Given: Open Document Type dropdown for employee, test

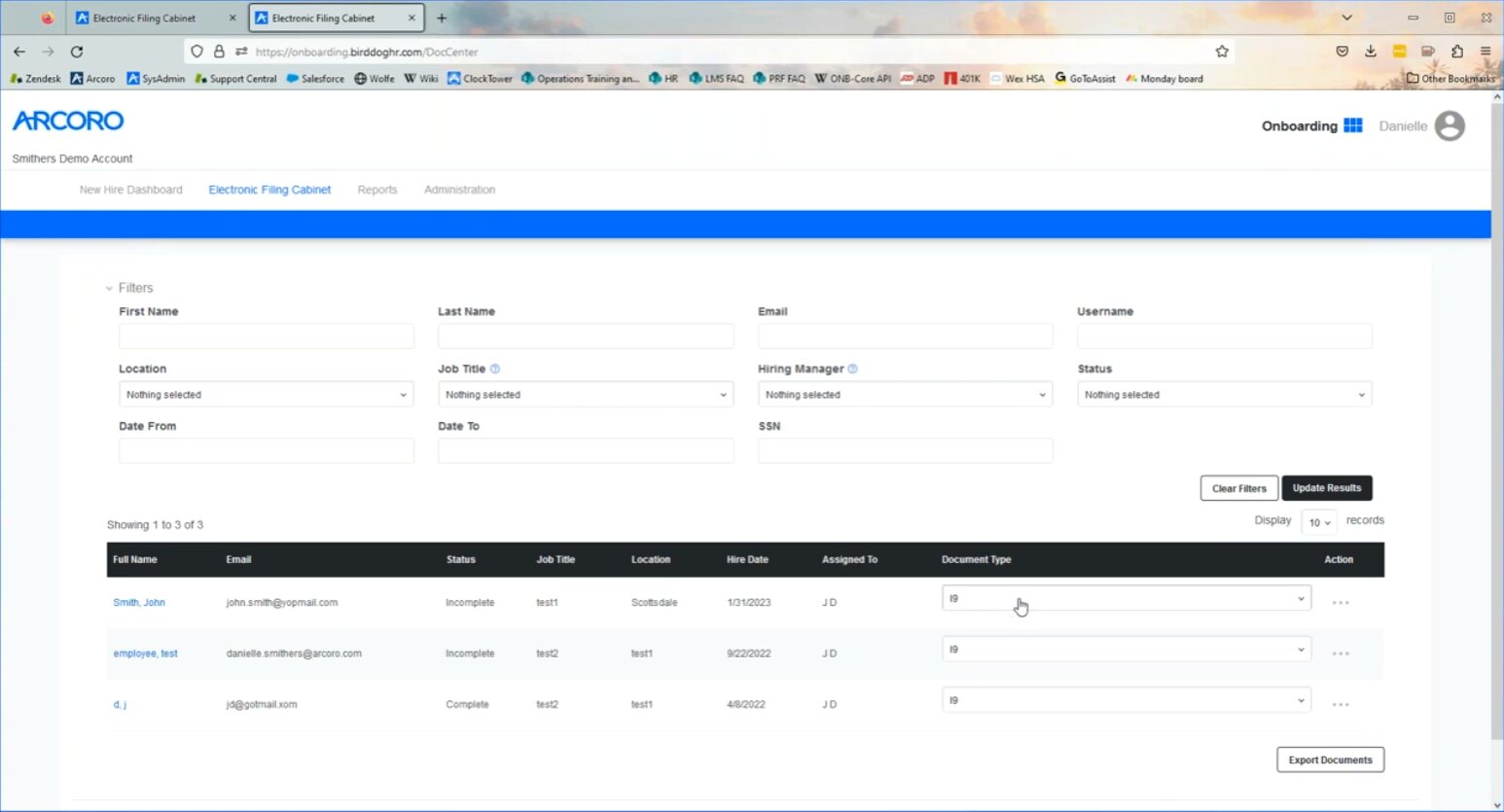Looking at the screenshot, I should click(1126, 650).
